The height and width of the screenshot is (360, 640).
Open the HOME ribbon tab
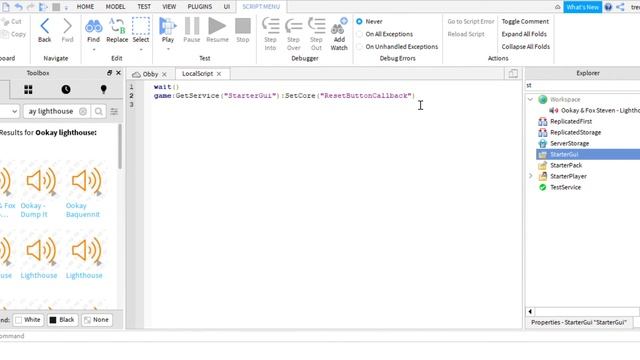coord(85,7)
